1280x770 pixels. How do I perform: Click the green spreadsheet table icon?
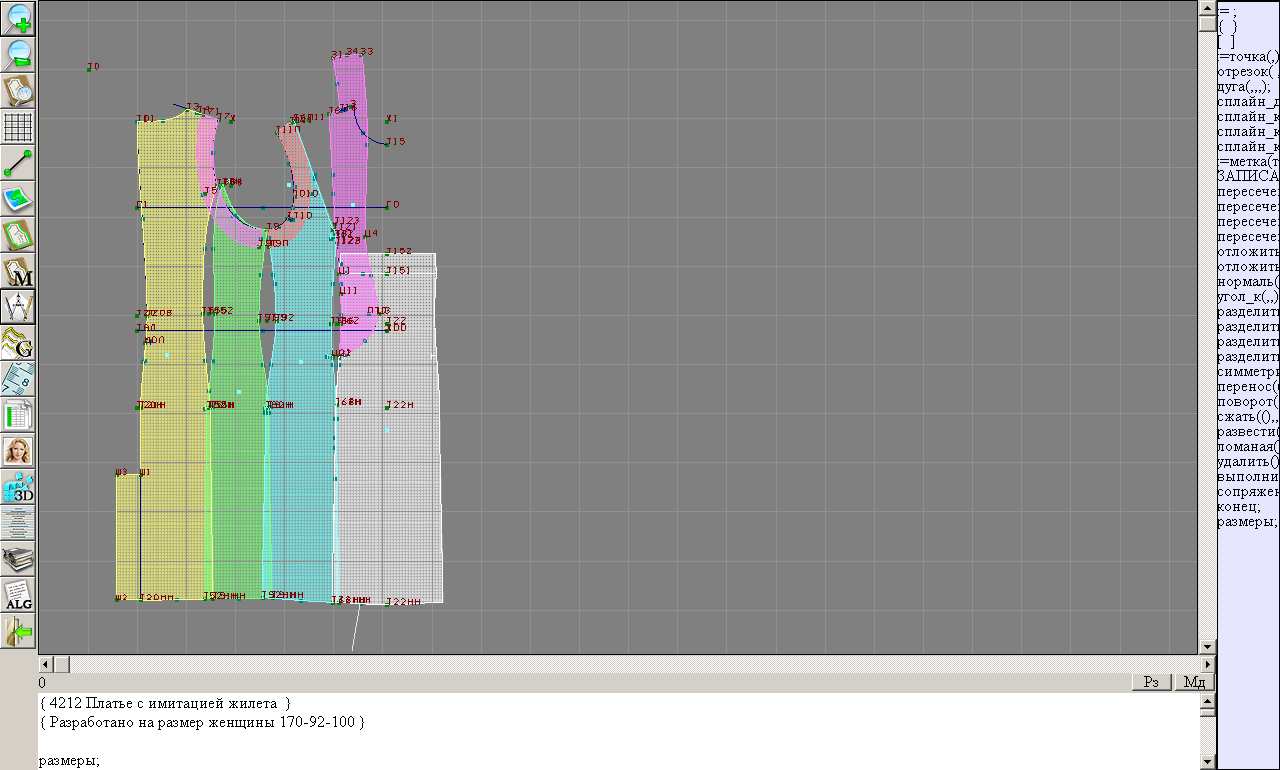(x=18, y=415)
